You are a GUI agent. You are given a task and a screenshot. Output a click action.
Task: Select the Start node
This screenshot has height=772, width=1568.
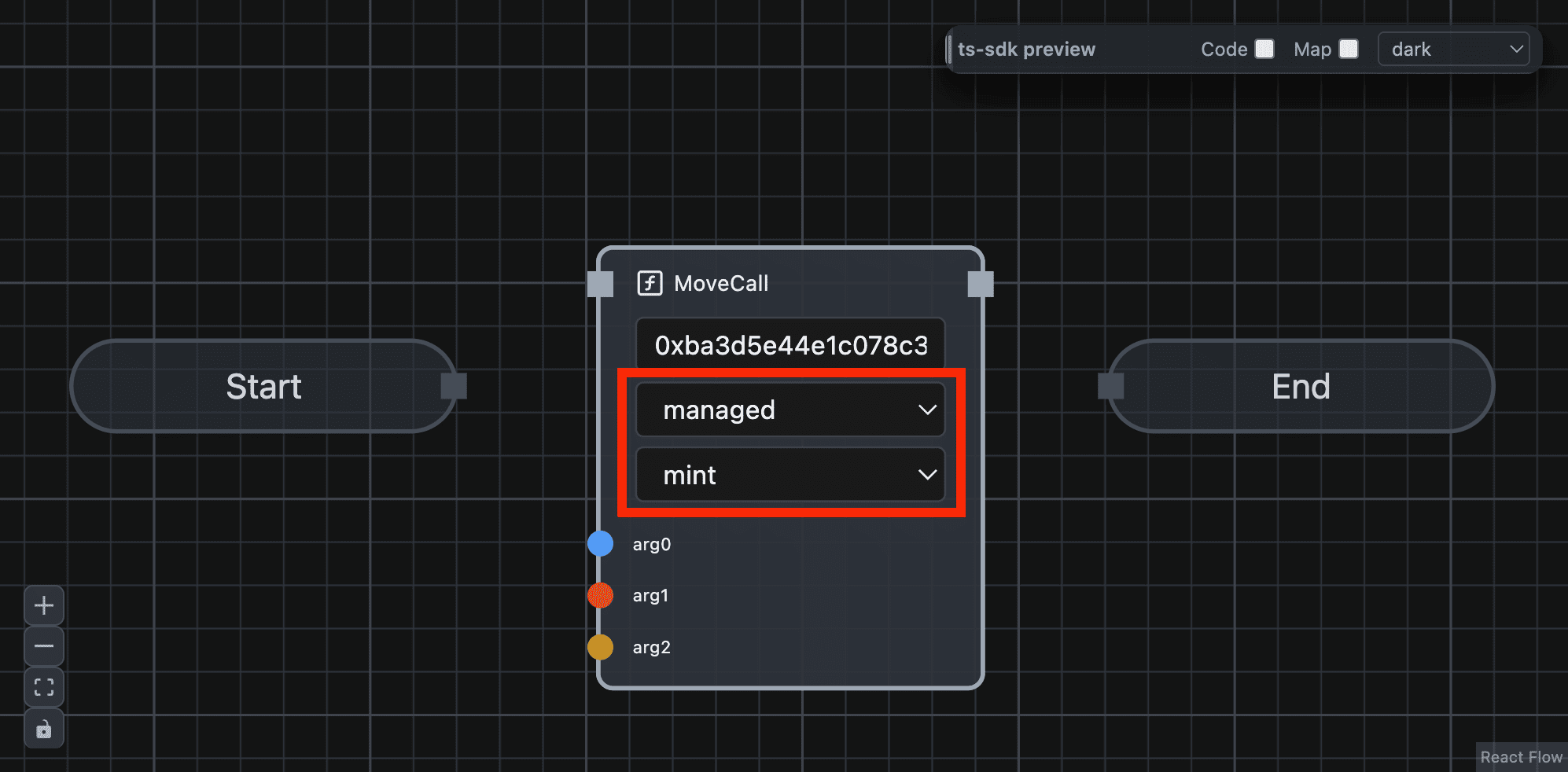click(x=263, y=386)
